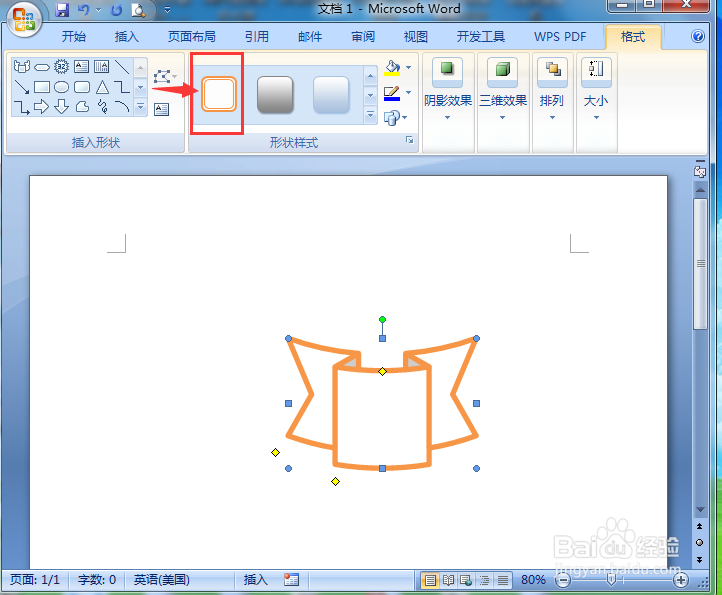The image size is (722, 595).
Task: Select the rectangle shape
Action: pos(42,87)
